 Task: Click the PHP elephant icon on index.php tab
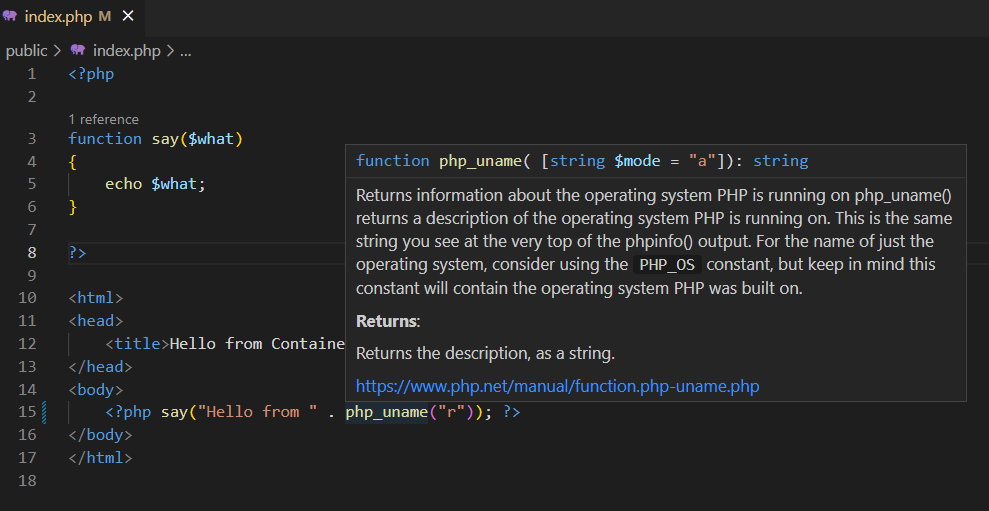(x=9, y=16)
